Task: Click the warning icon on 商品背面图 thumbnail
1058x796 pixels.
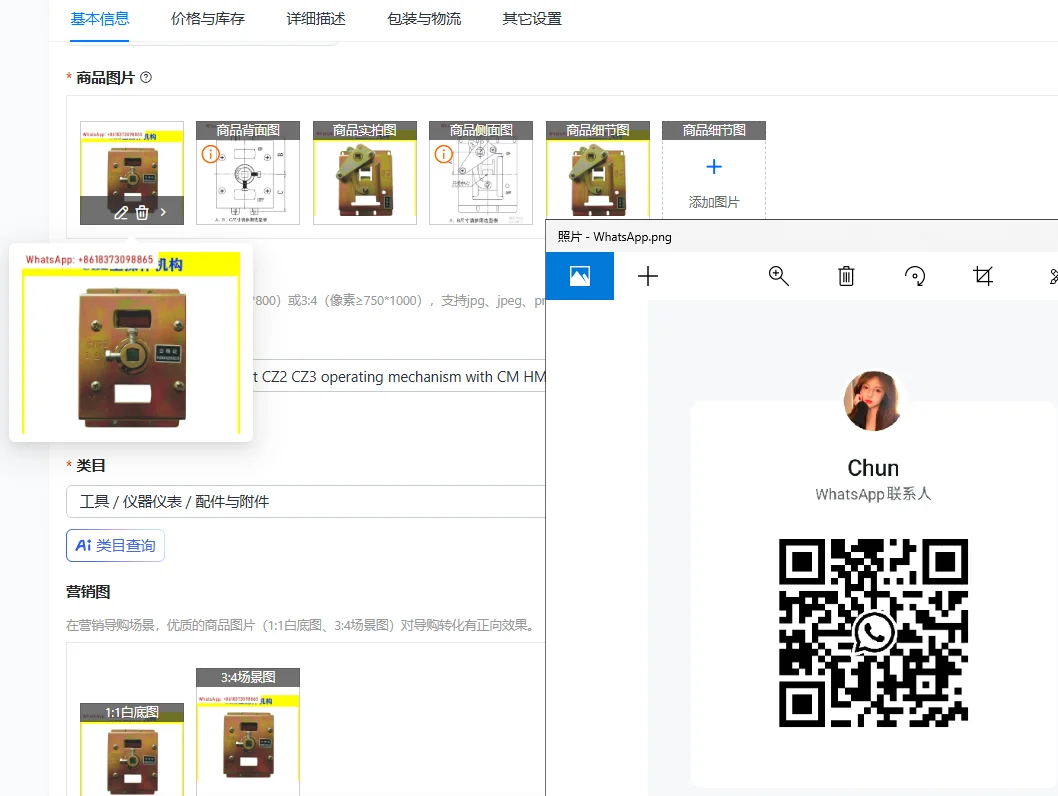Action: [210, 154]
